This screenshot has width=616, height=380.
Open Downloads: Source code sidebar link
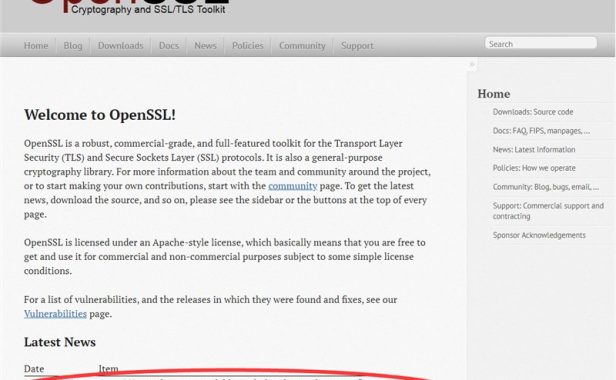tap(533, 112)
